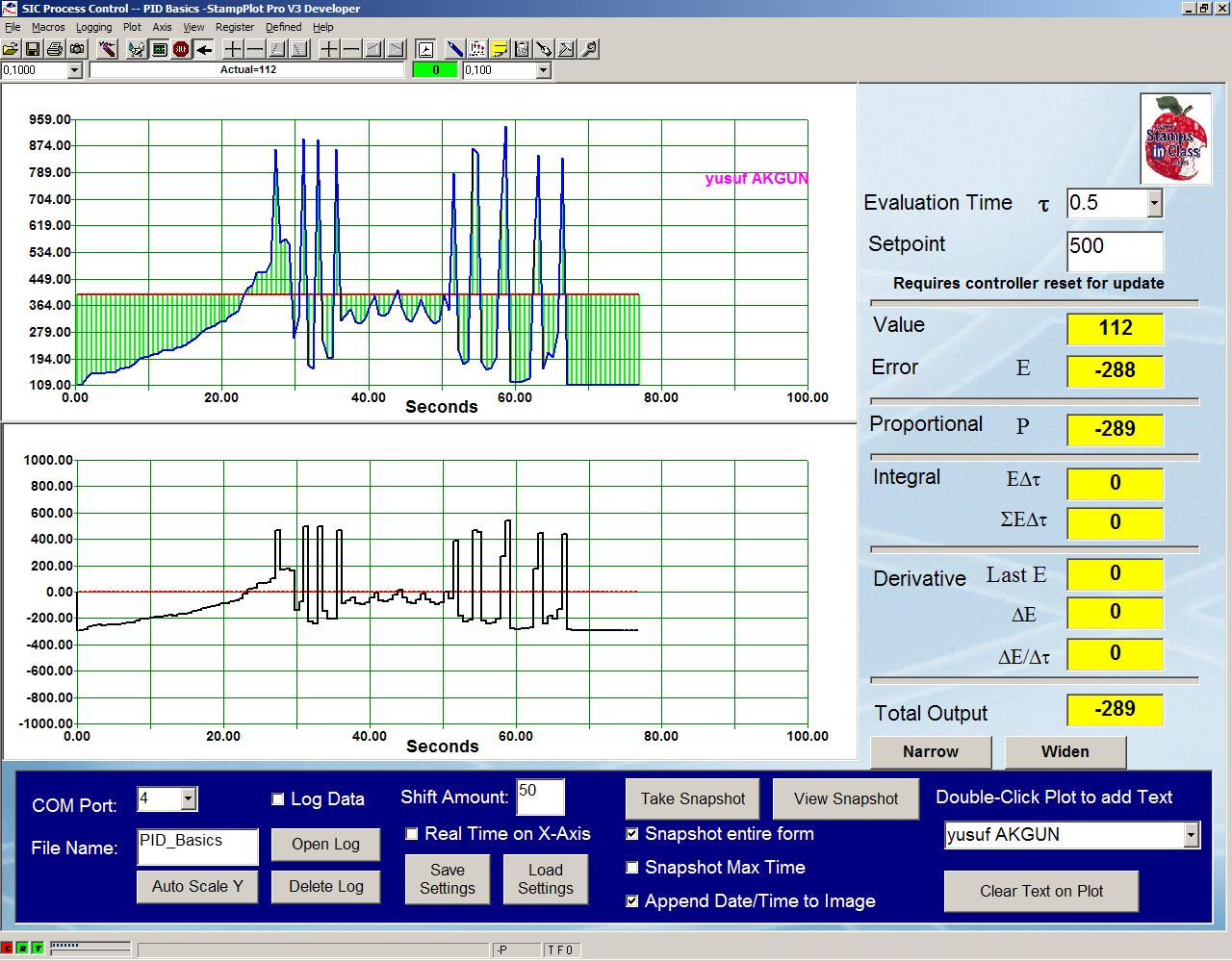Open the 0,1000 range dropdown
The height and width of the screenshot is (962, 1232).
(x=74, y=70)
